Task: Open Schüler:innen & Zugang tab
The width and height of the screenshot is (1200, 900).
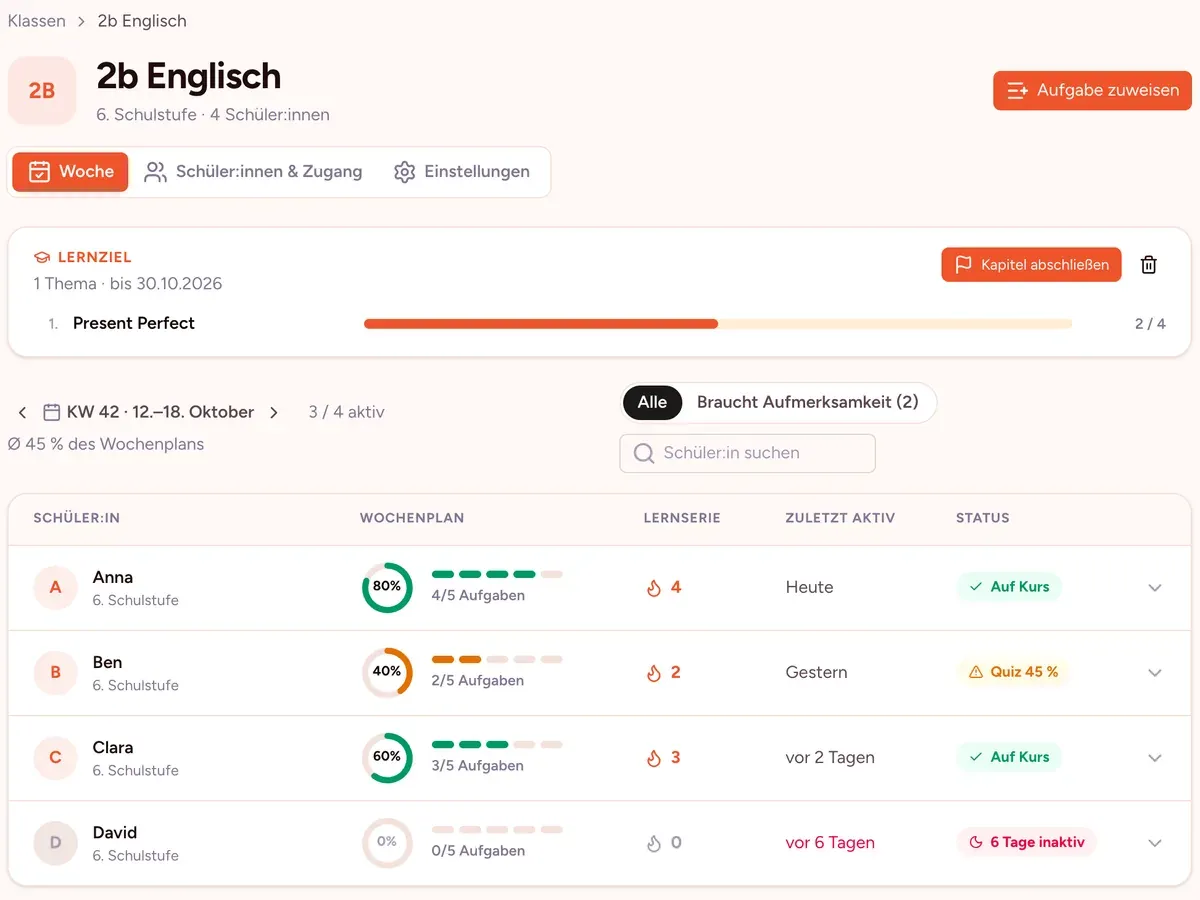Action: click(253, 172)
